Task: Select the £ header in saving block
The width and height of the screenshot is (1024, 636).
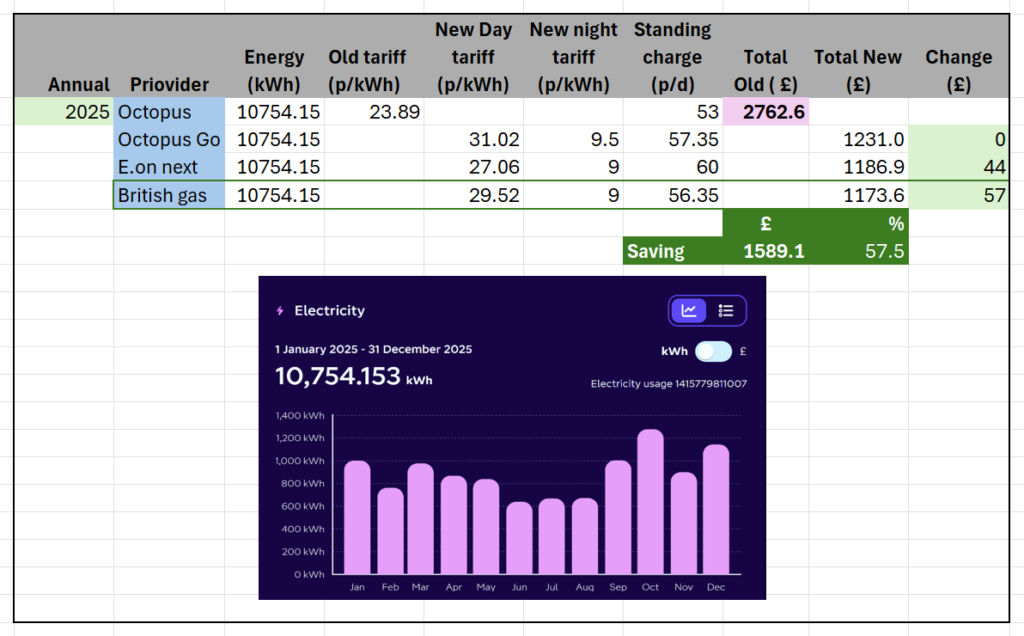Action: click(x=765, y=223)
